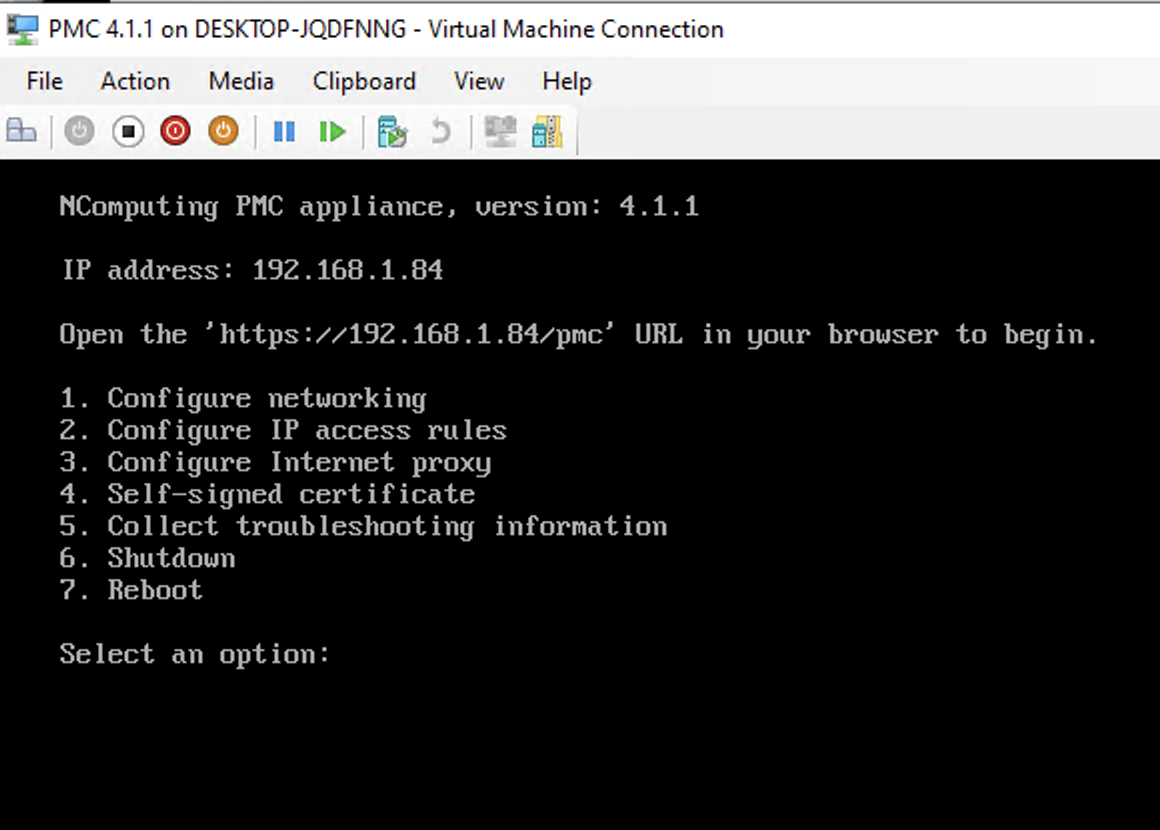Click the orange Save state icon
The image size is (1160, 830).
223,132
